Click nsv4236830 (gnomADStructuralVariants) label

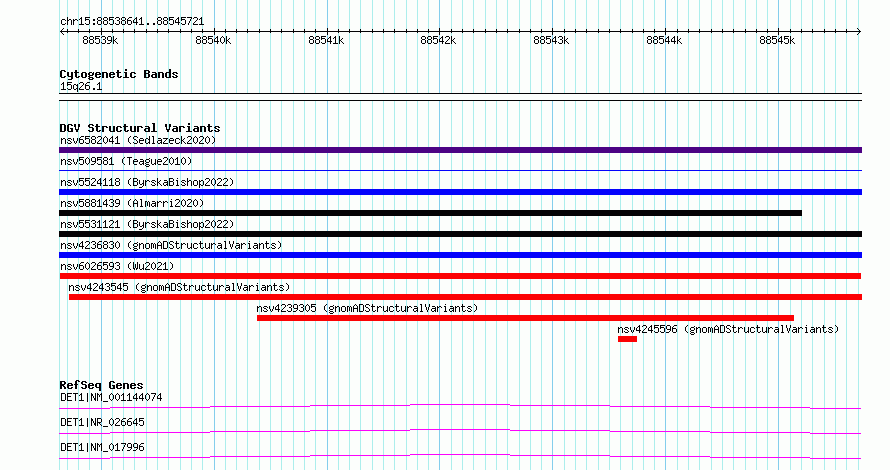coord(171,245)
